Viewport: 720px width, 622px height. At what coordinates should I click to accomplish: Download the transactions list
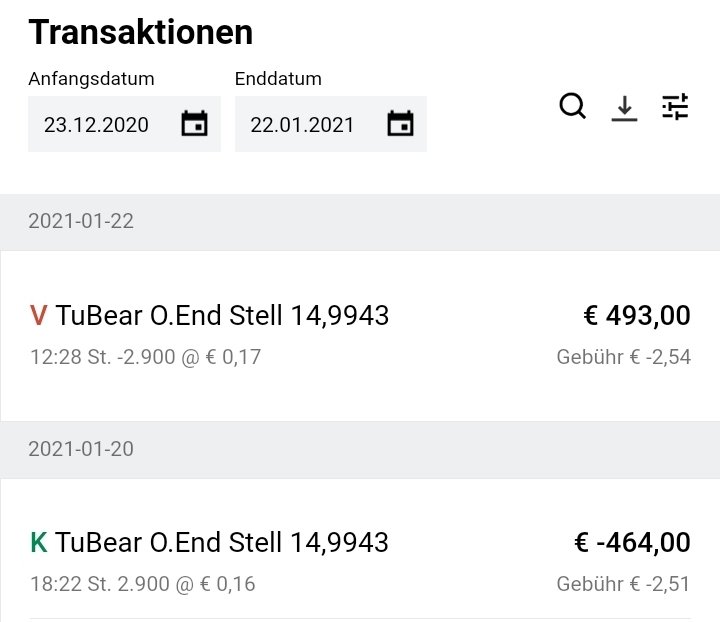624,107
